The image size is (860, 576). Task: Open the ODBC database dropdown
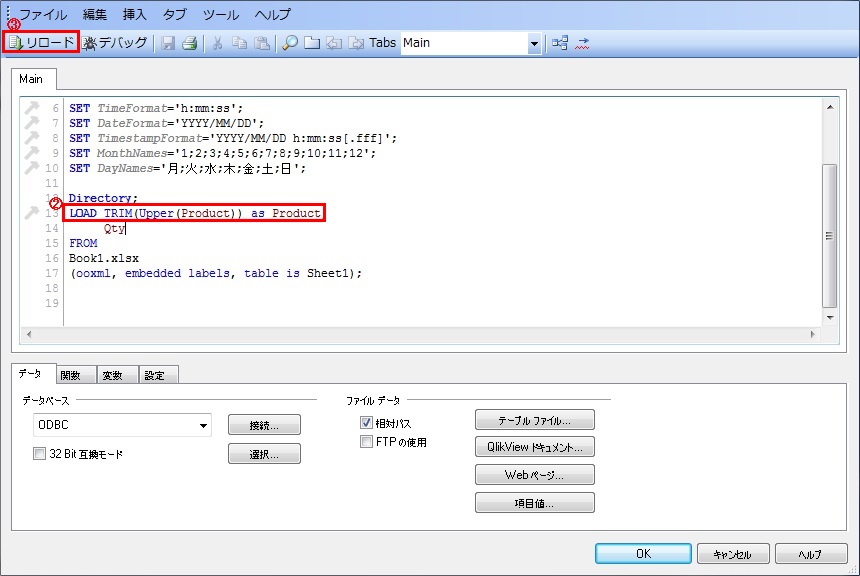click(x=205, y=424)
